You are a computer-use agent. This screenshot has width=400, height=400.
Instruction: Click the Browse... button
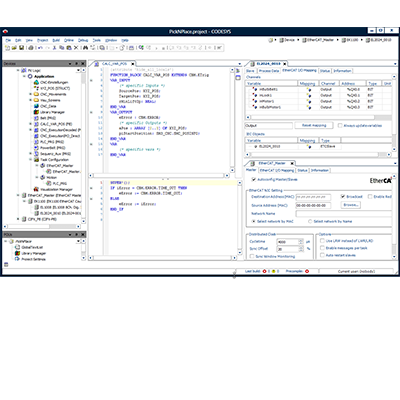[x=351, y=205]
